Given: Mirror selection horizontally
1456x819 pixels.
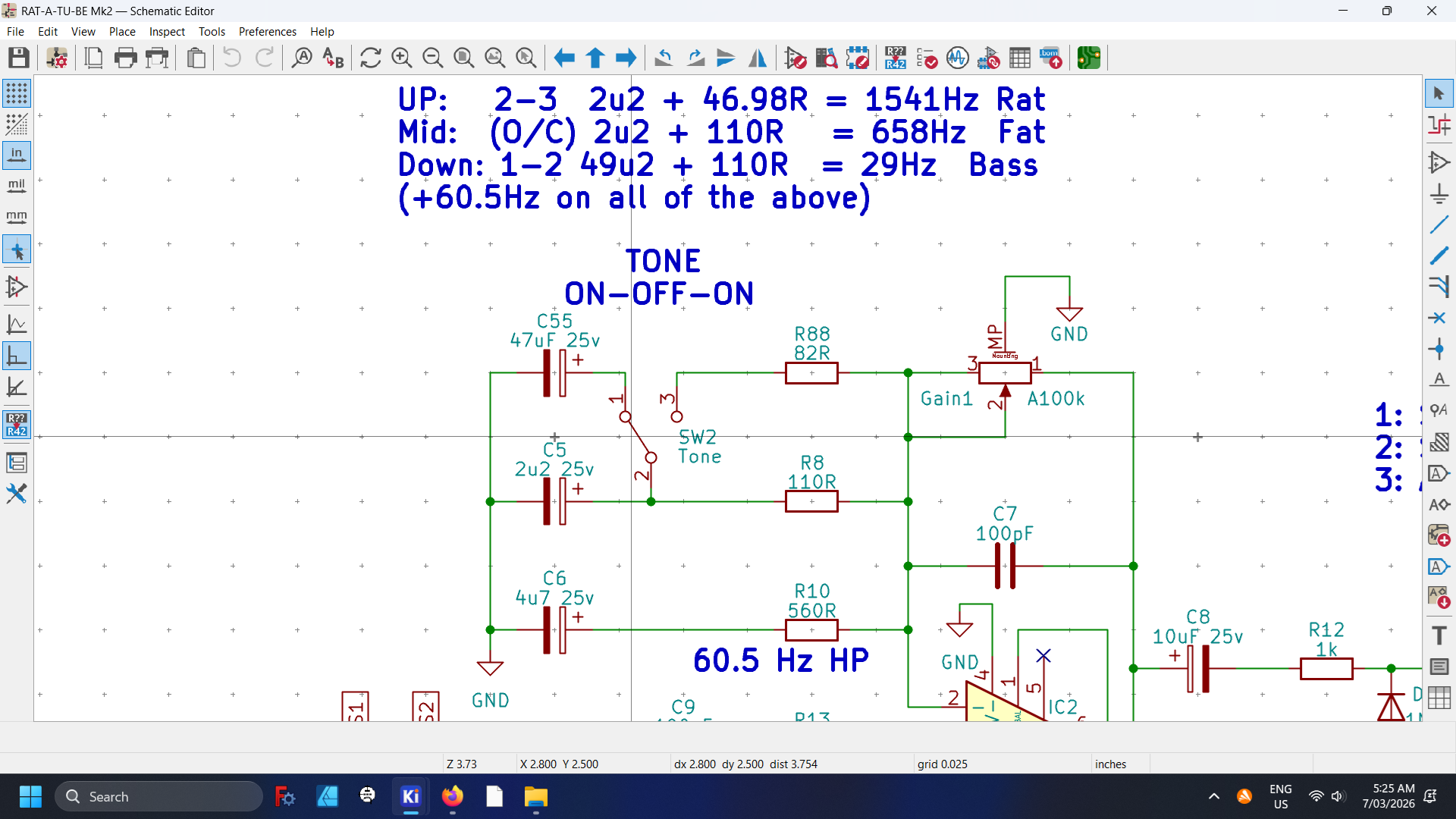Looking at the screenshot, I should (758, 58).
